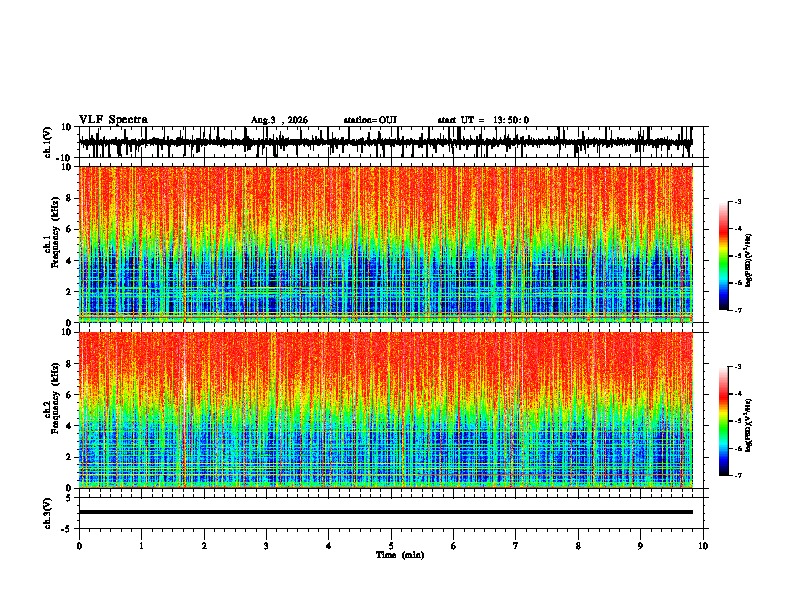
Task: Click the ch.2 colorbar 'log(PSD)(V²/Hz)' label
Action: [x=749, y=426]
